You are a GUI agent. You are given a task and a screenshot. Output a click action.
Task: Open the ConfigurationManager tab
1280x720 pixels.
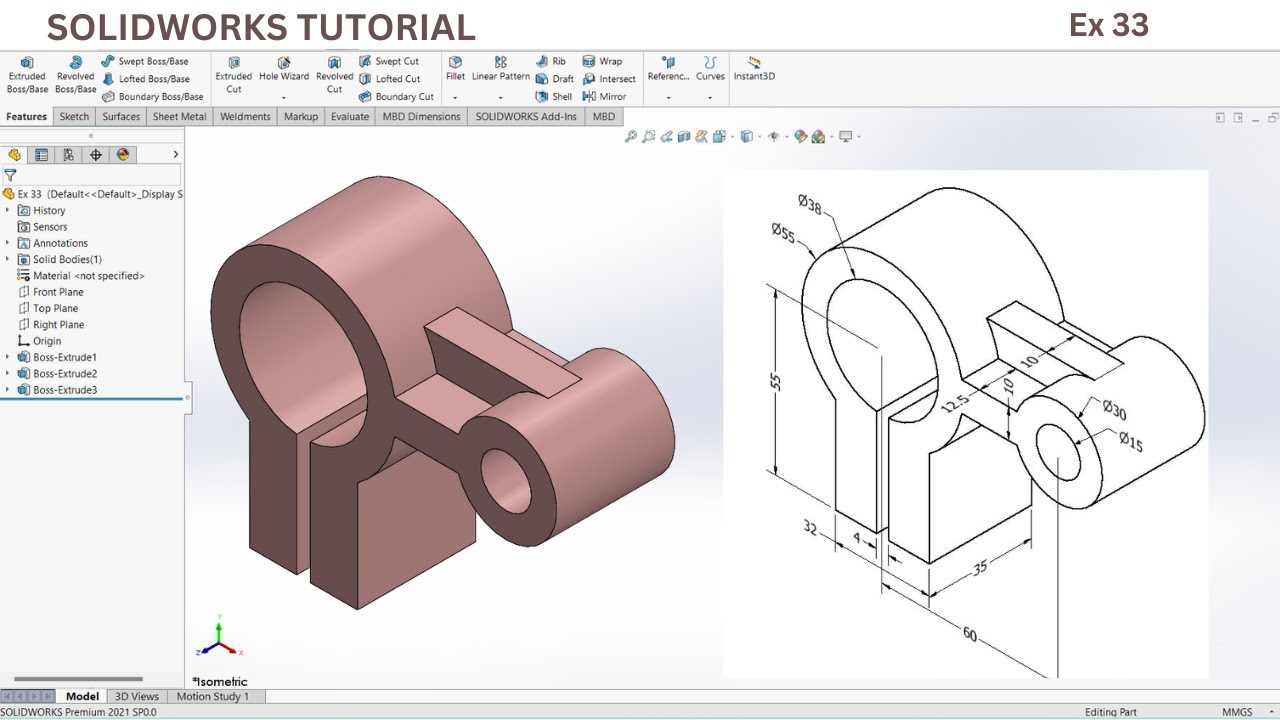tap(68, 155)
